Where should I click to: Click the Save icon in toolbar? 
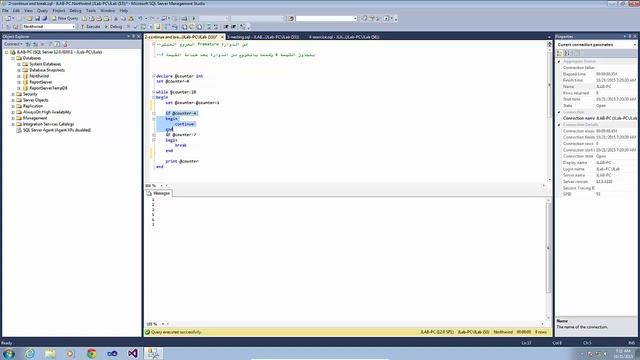37,18
